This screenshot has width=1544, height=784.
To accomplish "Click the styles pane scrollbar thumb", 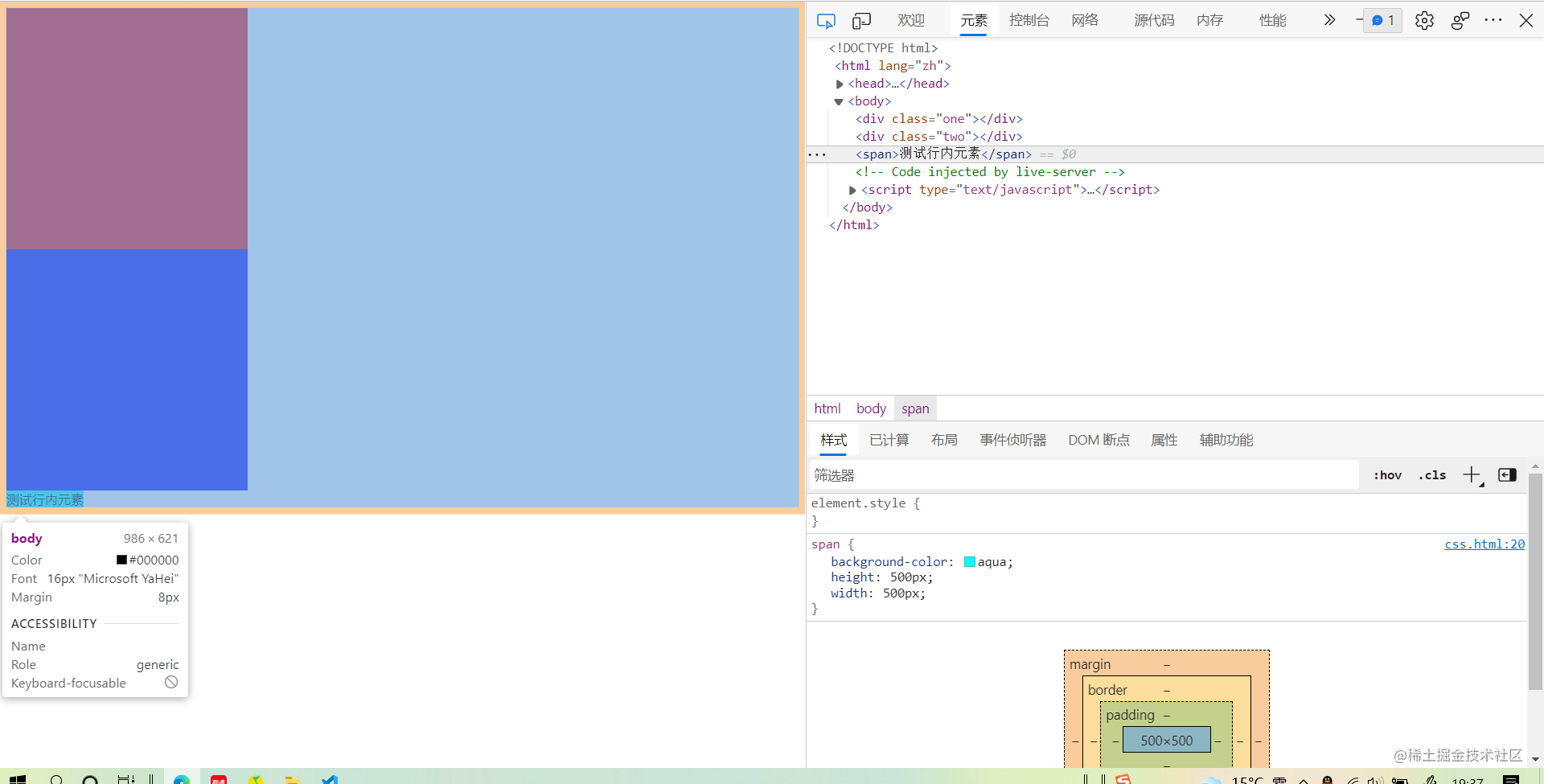I will [1535, 581].
